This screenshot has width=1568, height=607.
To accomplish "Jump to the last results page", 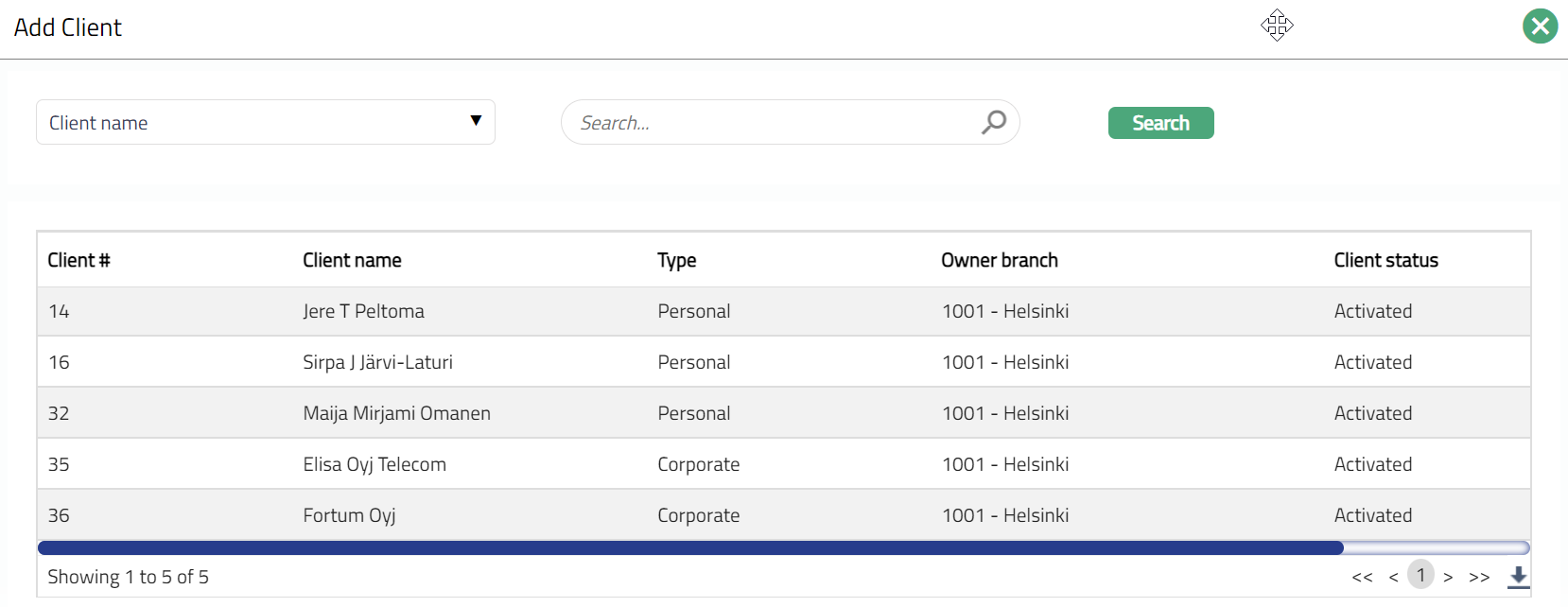I will (x=1479, y=577).
